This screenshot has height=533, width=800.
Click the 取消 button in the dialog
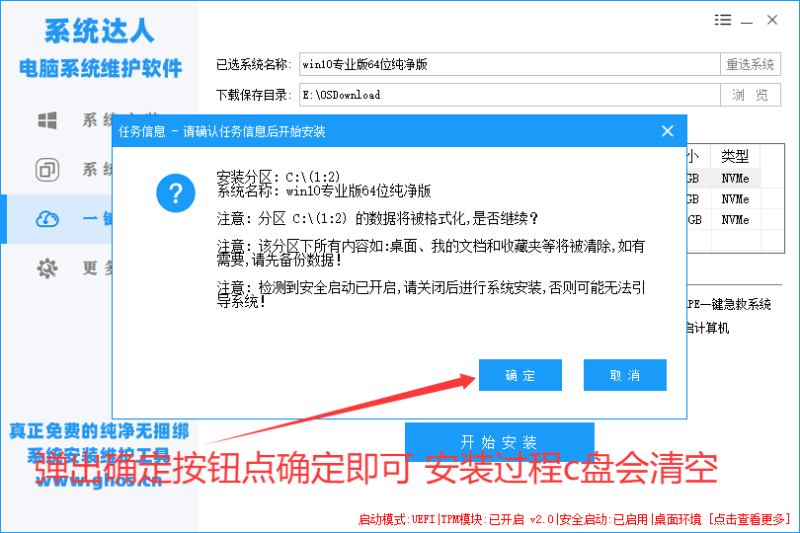click(625, 375)
